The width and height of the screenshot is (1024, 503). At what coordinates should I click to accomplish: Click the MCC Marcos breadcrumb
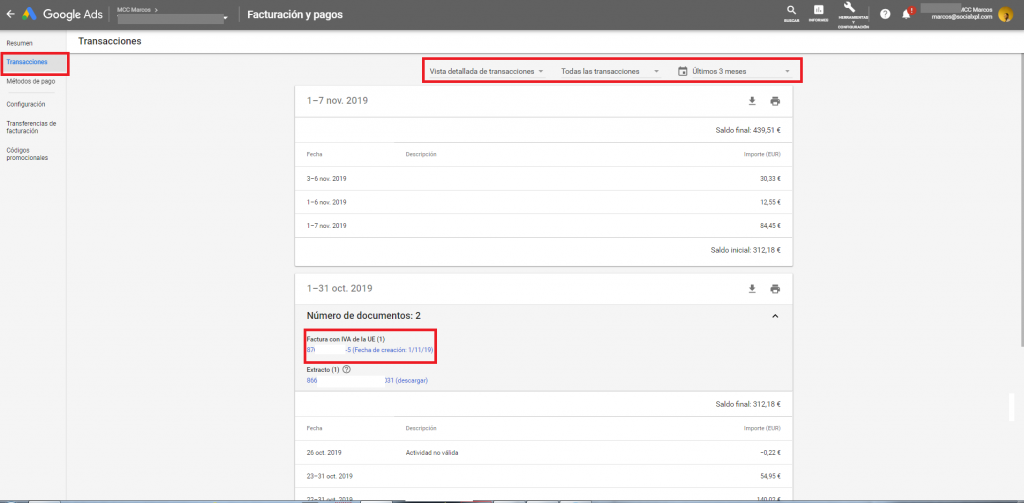tap(135, 10)
